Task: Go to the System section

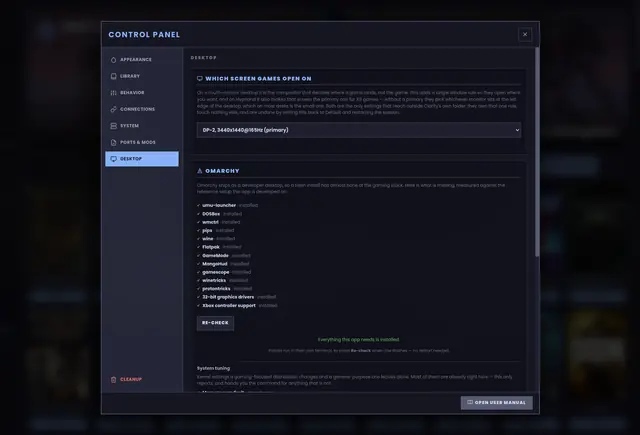Action: (x=142, y=126)
